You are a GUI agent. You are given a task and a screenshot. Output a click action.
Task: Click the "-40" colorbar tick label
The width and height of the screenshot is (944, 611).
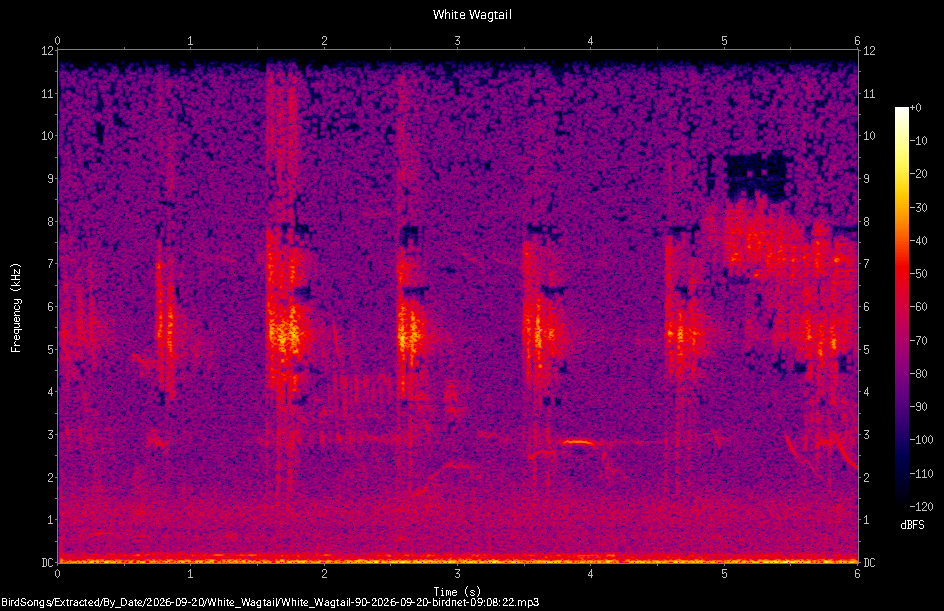click(x=919, y=241)
